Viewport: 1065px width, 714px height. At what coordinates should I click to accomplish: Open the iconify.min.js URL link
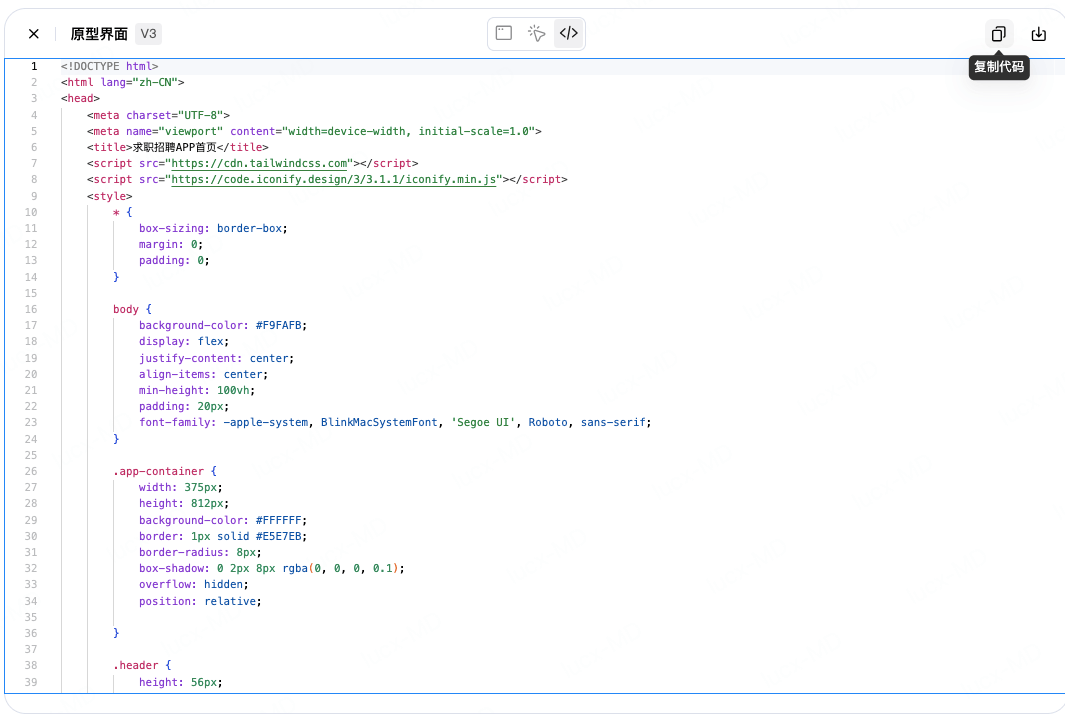[x=333, y=180]
